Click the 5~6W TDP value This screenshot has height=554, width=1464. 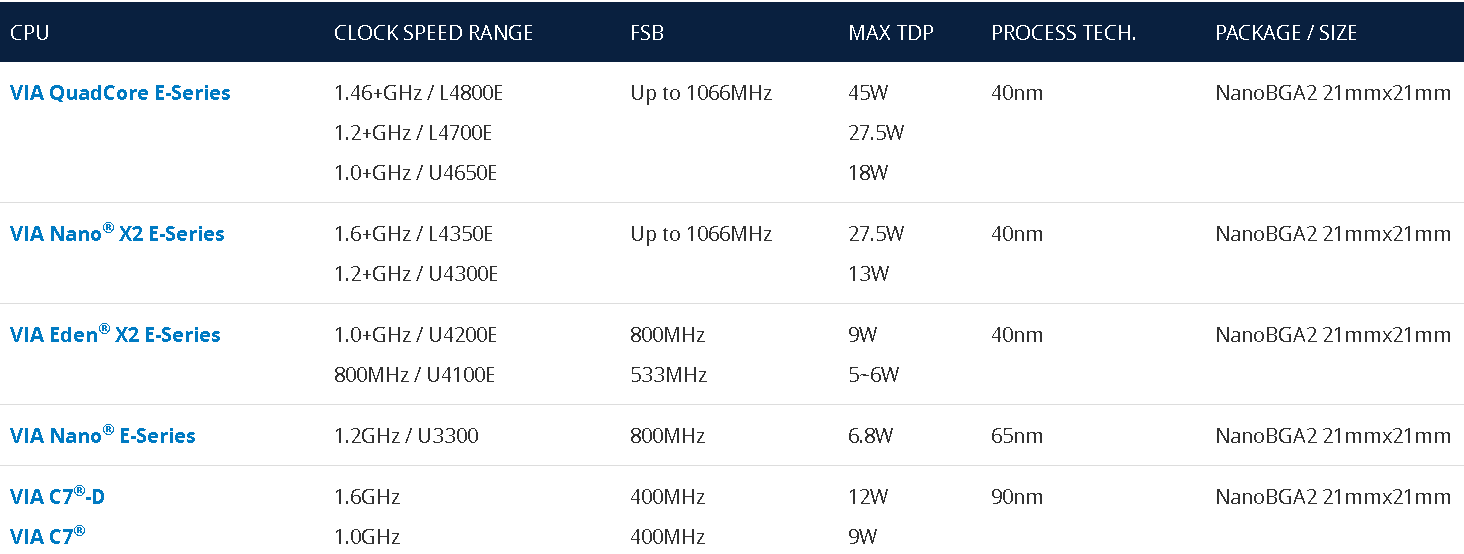point(873,375)
